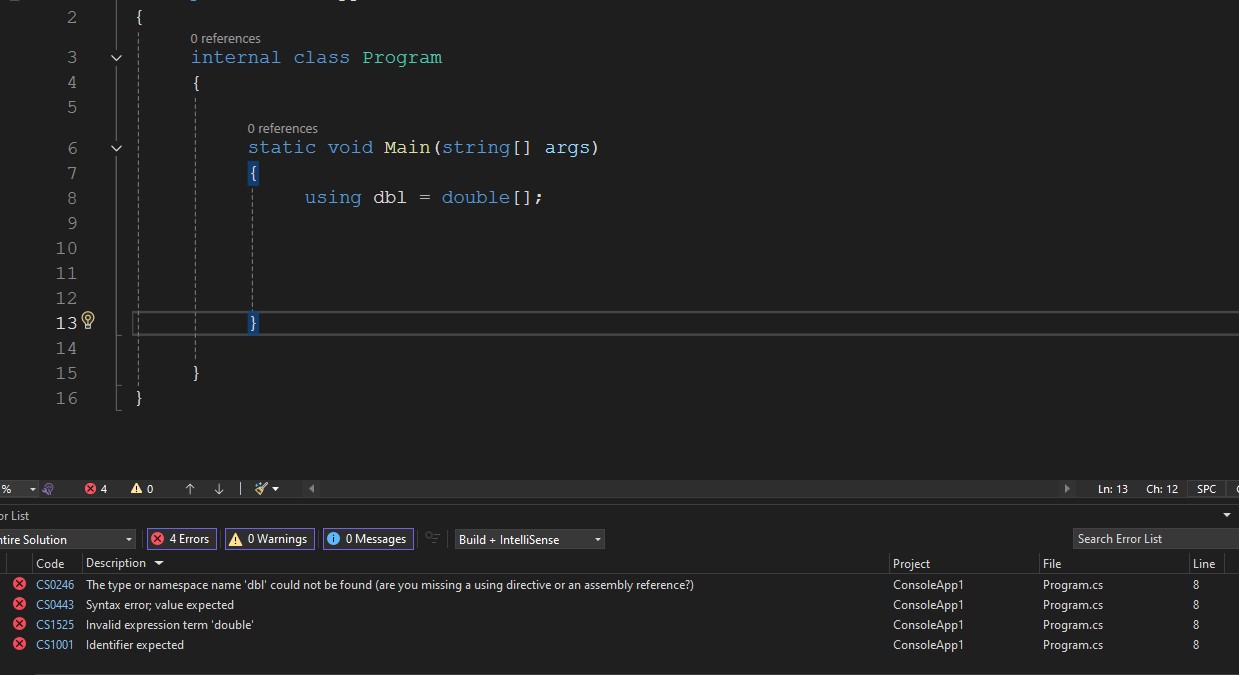Click the Description column sort arrow
This screenshot has height=675, width=1239.
[159, 563]
